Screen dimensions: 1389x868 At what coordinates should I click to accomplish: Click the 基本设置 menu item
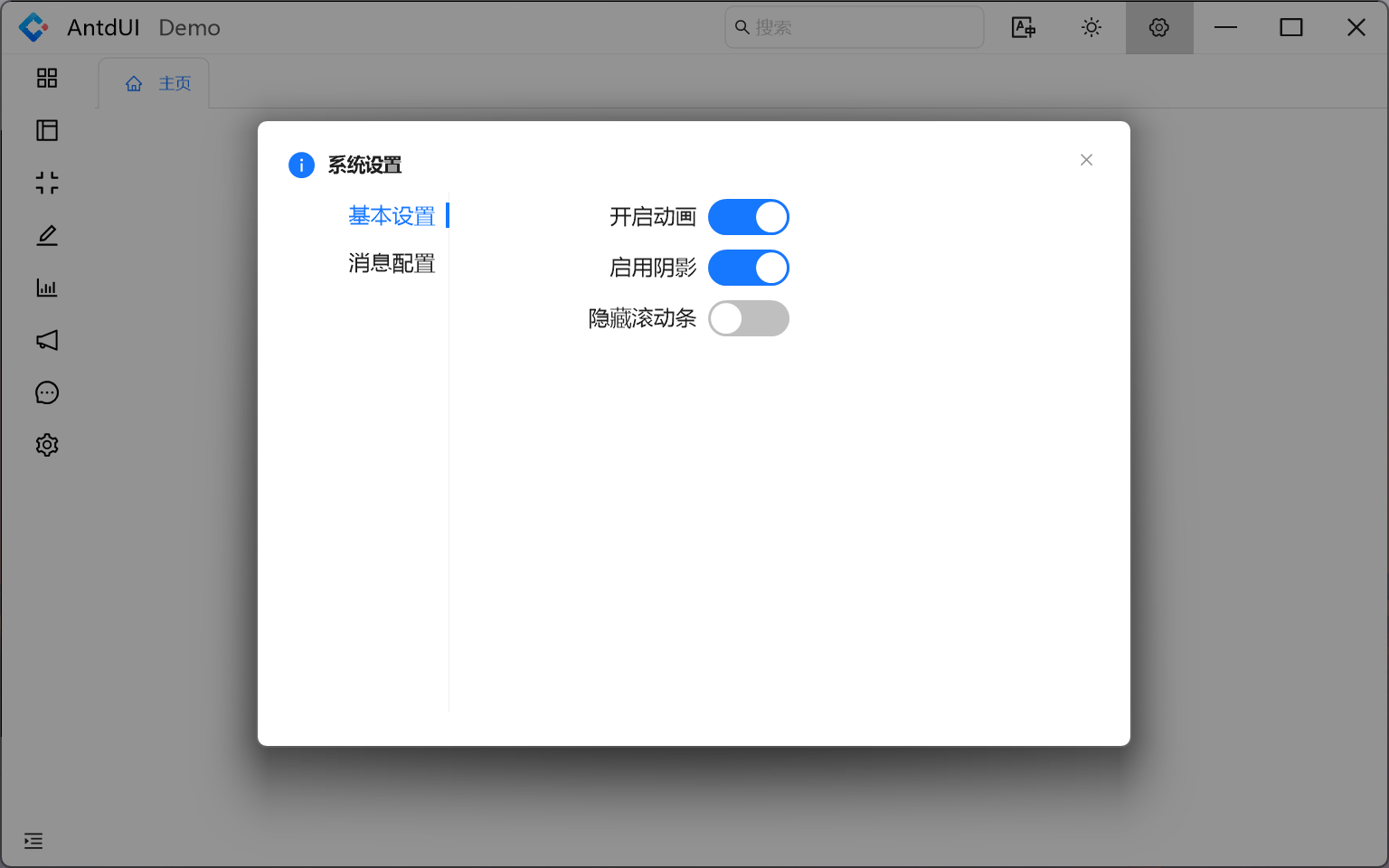(x=391, y=216)
